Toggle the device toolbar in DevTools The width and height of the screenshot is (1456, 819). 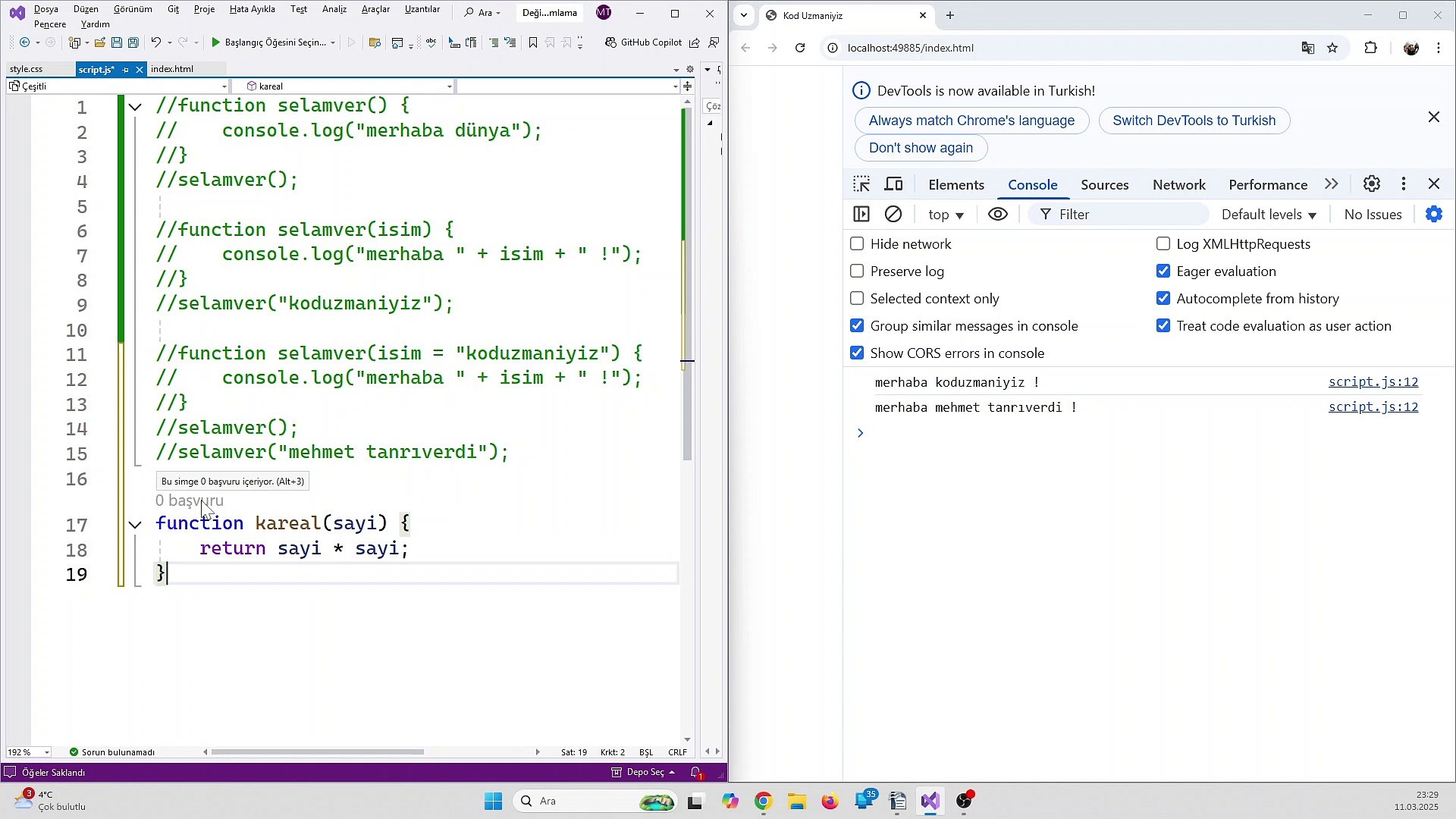point(894,184)
